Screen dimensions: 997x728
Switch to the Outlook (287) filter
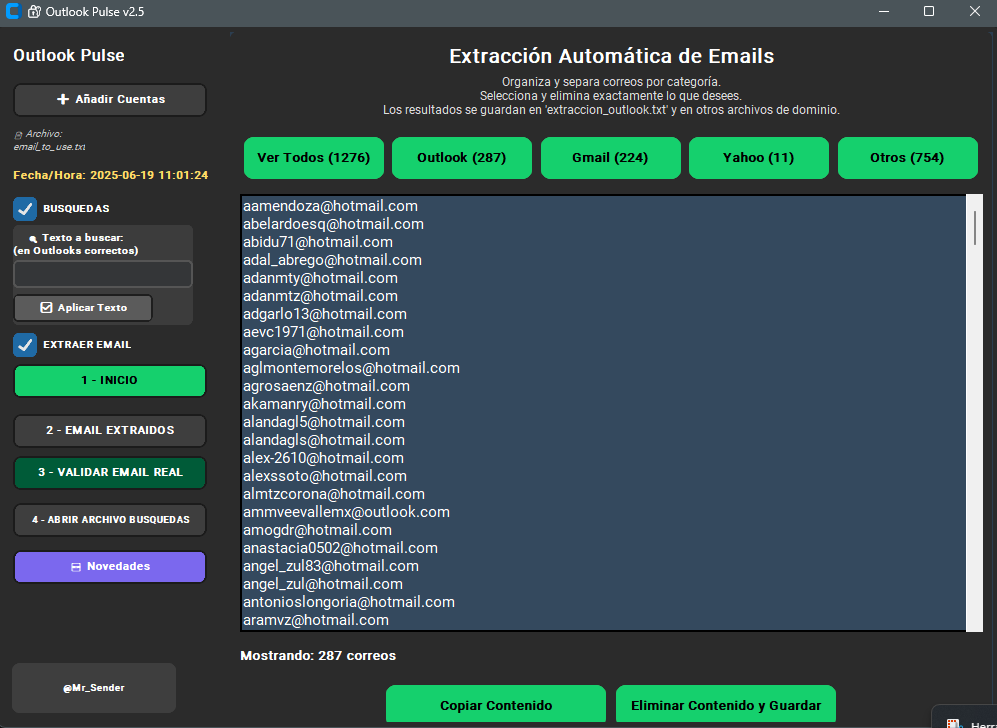[x=461, y=158]
